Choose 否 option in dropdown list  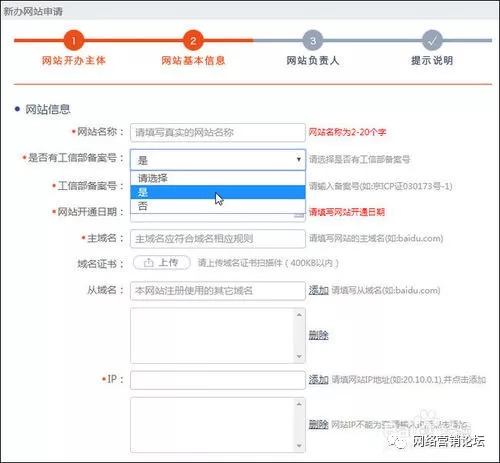(218, 206)
